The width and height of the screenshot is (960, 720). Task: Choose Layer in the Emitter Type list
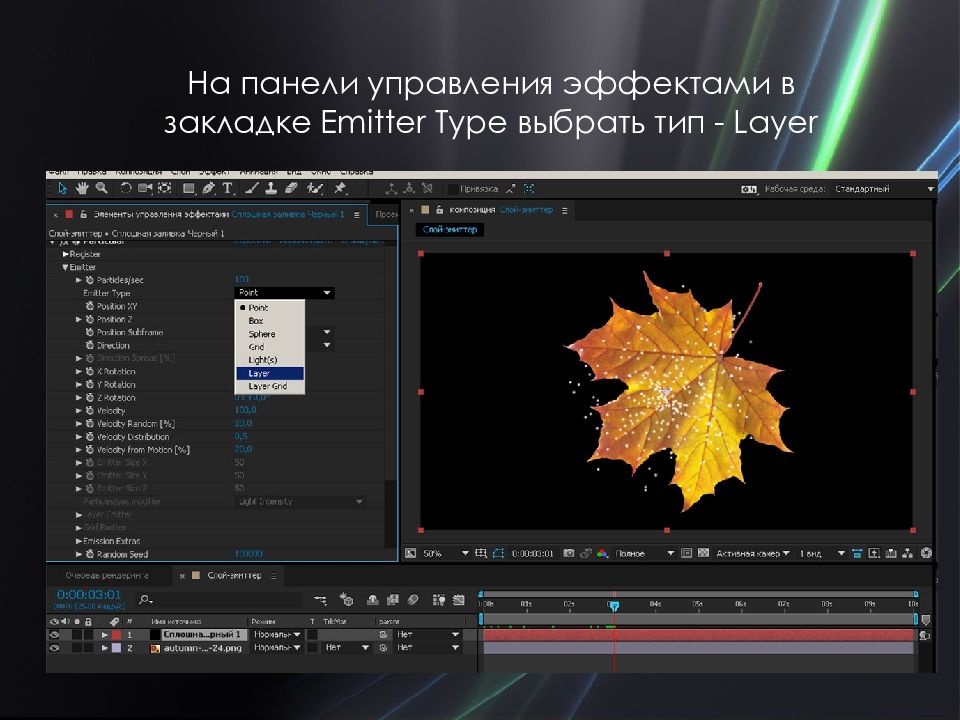pos(259,372)
